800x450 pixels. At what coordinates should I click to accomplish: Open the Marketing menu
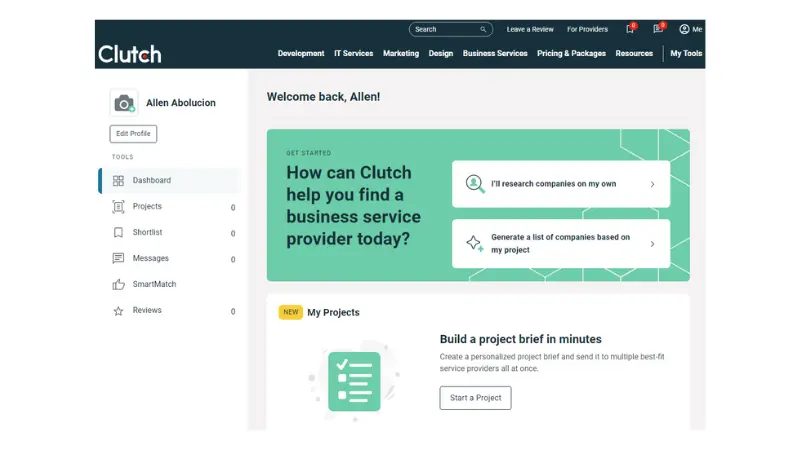[x=401, y=53]
